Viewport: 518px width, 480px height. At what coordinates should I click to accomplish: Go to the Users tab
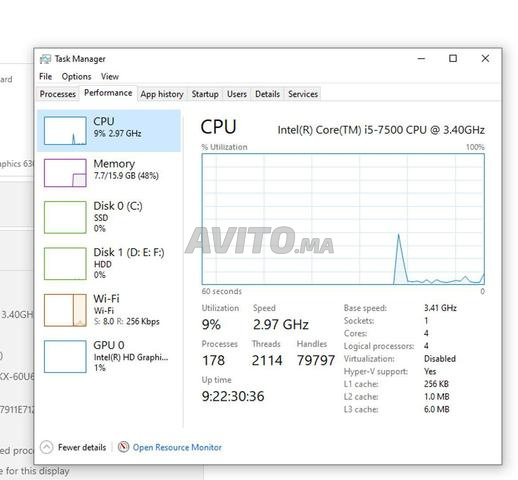pos(237,94)
